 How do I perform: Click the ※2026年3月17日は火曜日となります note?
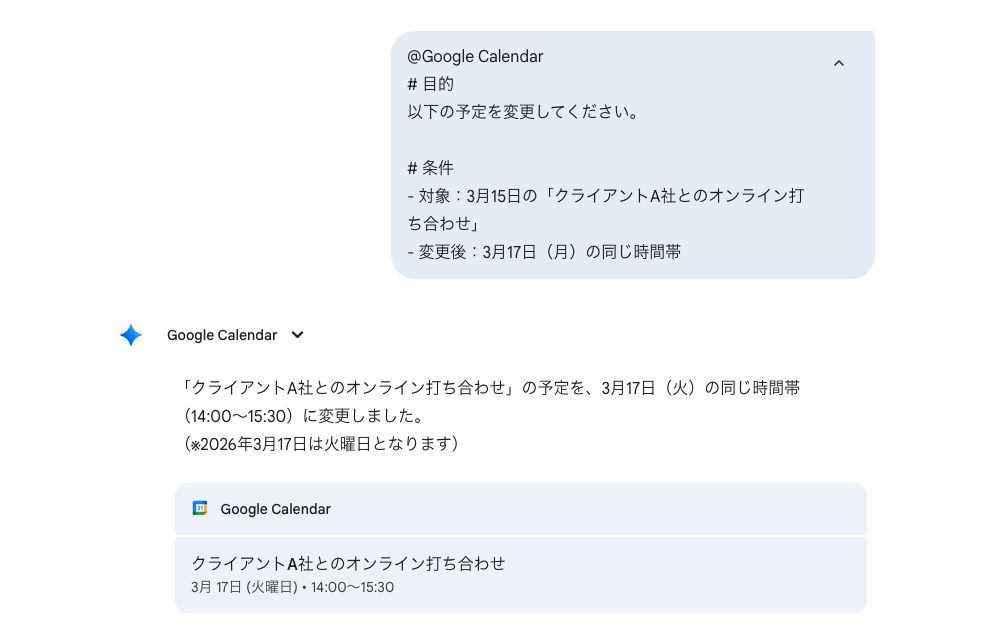click(x=322, y=443)
